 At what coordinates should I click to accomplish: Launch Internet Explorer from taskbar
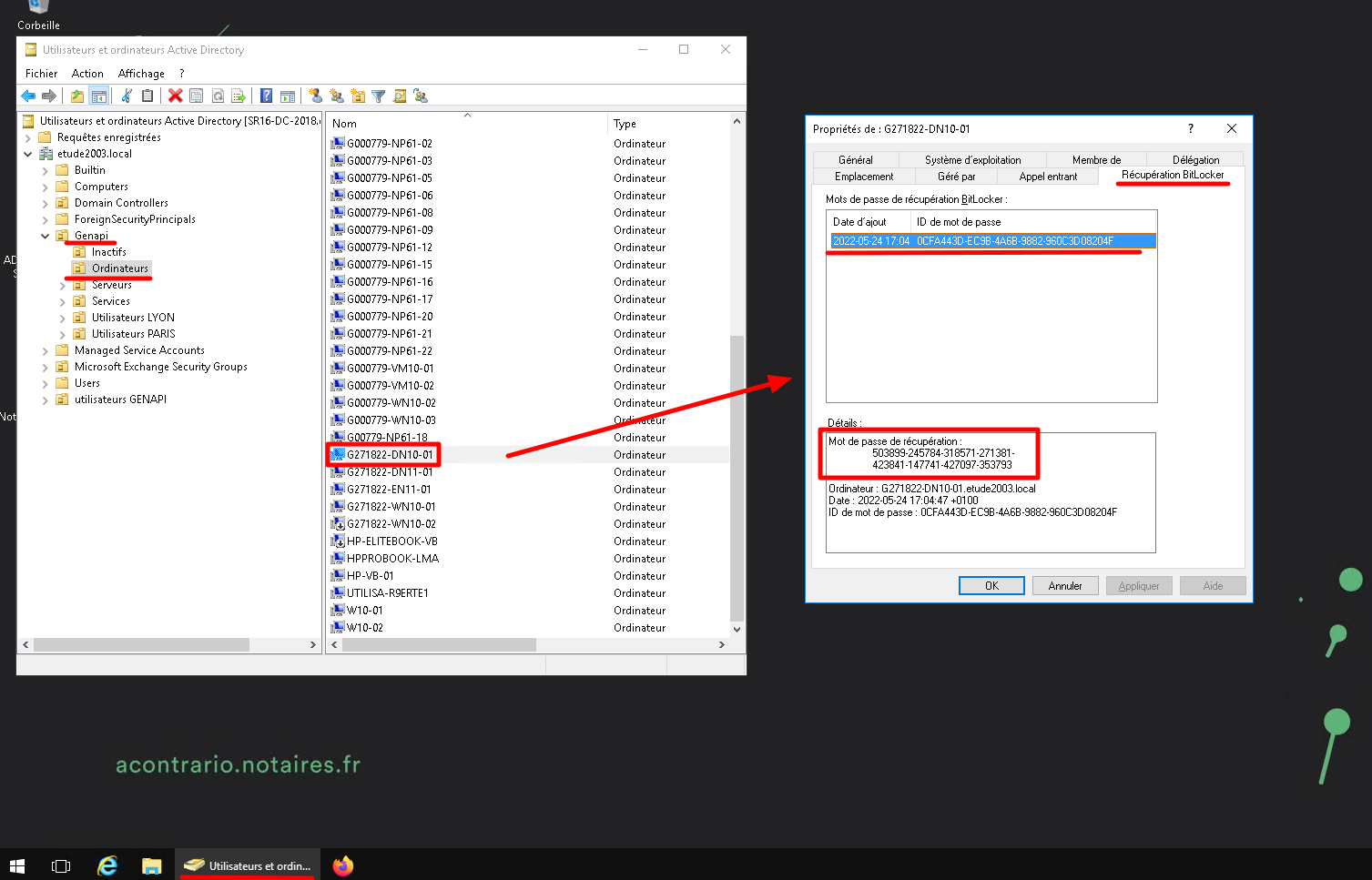pos(107,865)
